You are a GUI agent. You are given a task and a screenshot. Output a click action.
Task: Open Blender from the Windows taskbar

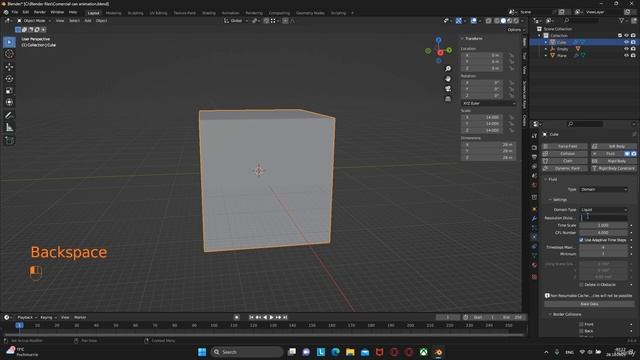point(438,352)
